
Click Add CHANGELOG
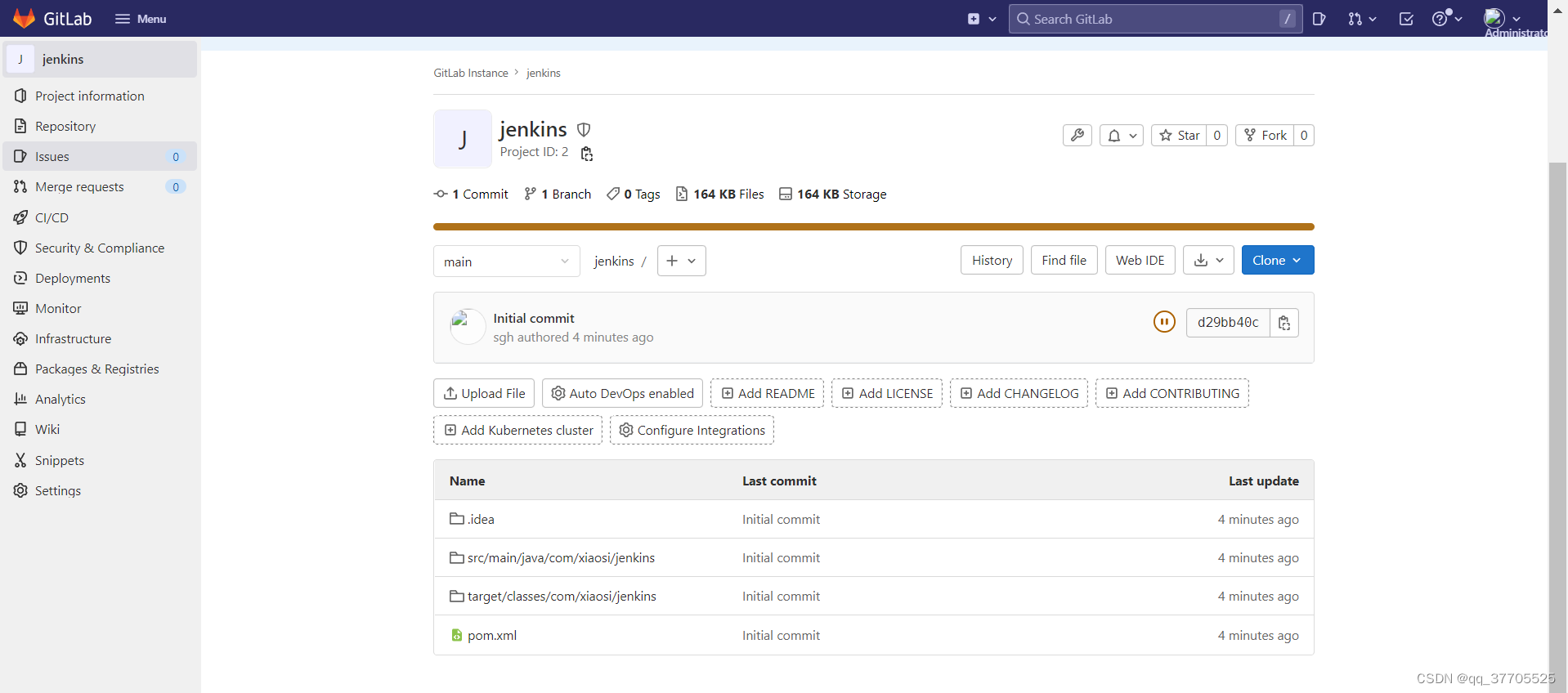(1019, 393)
